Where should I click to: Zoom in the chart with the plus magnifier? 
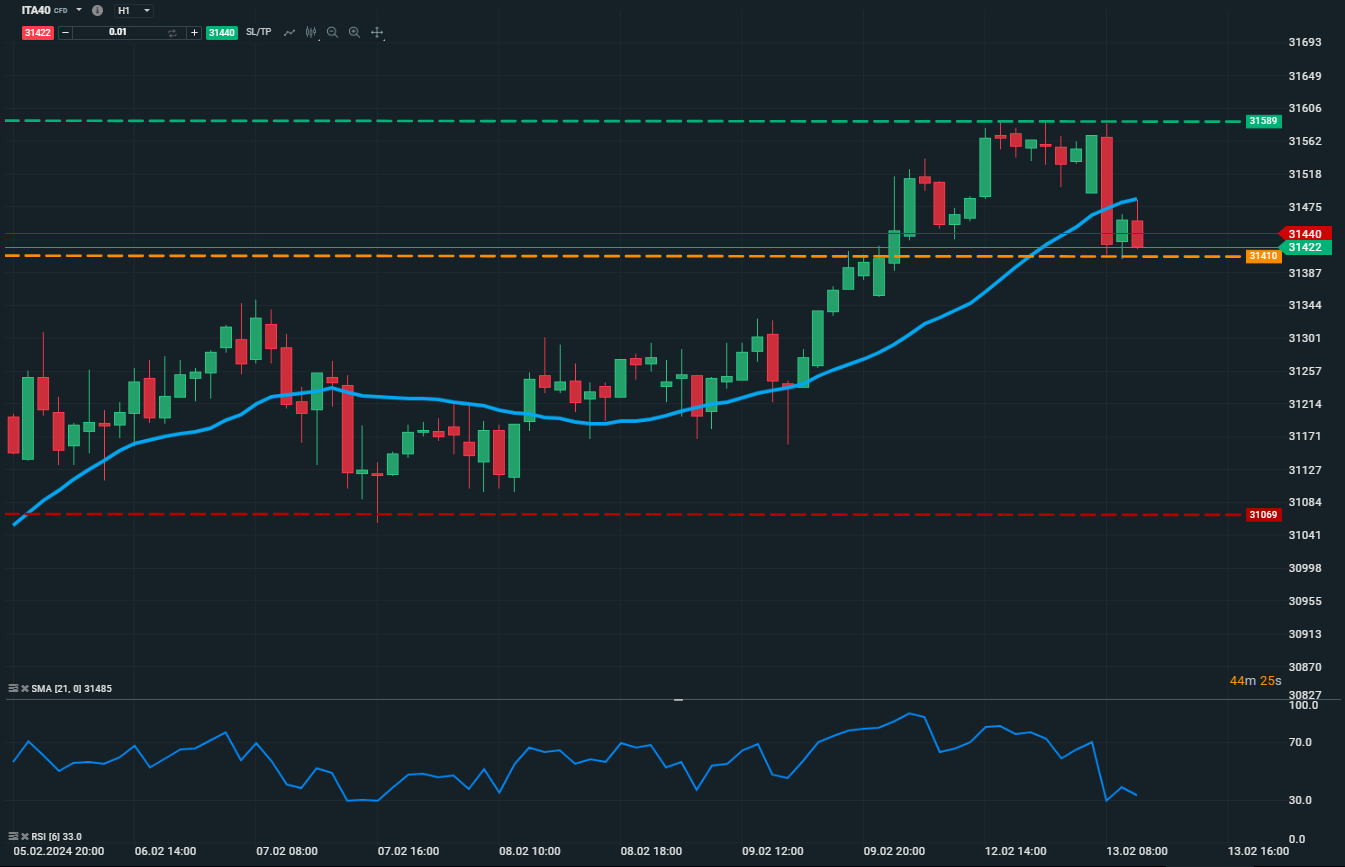(x=354, y=32)
